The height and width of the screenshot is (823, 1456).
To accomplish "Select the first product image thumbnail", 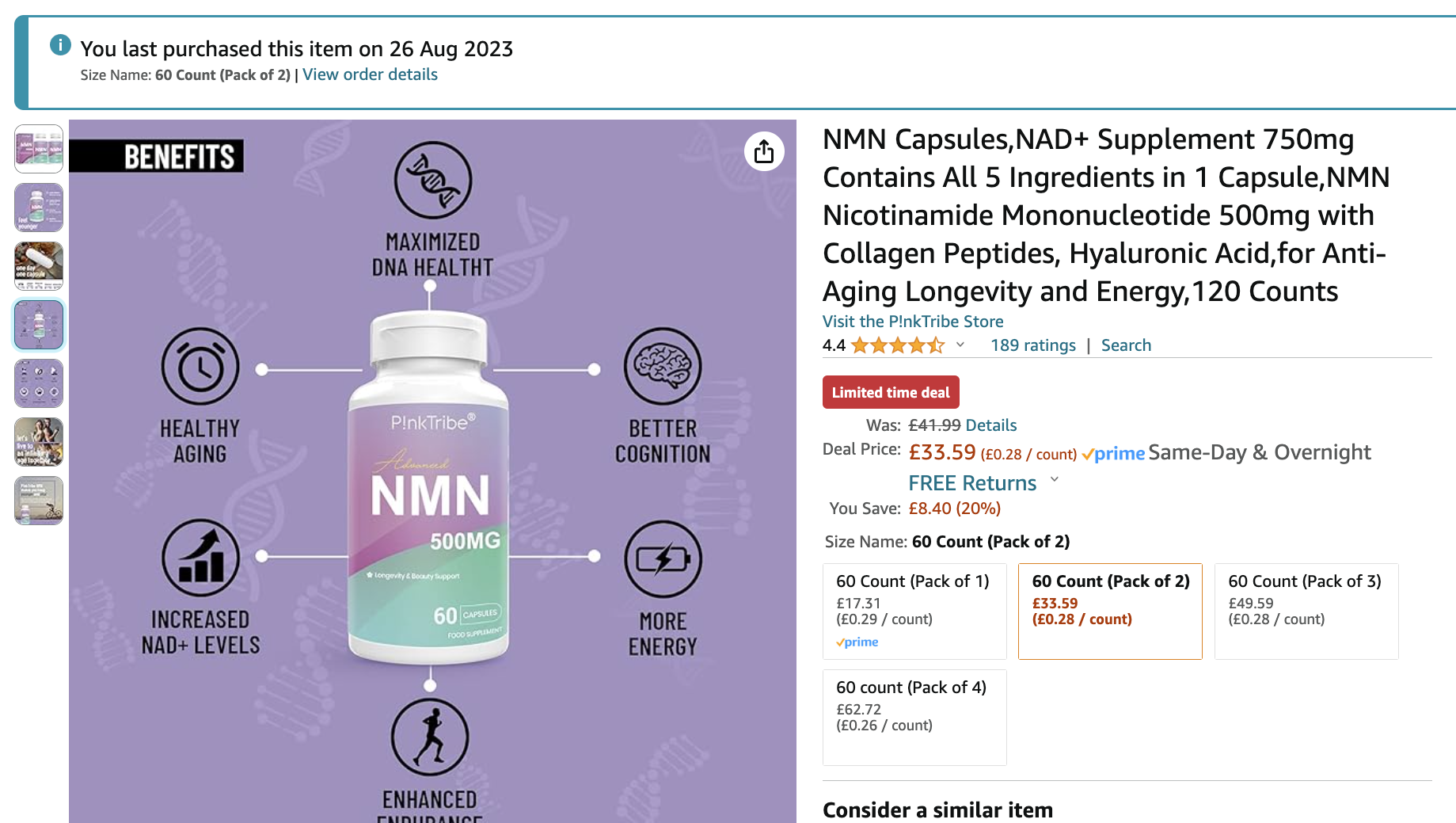I will tap(39, 149).
